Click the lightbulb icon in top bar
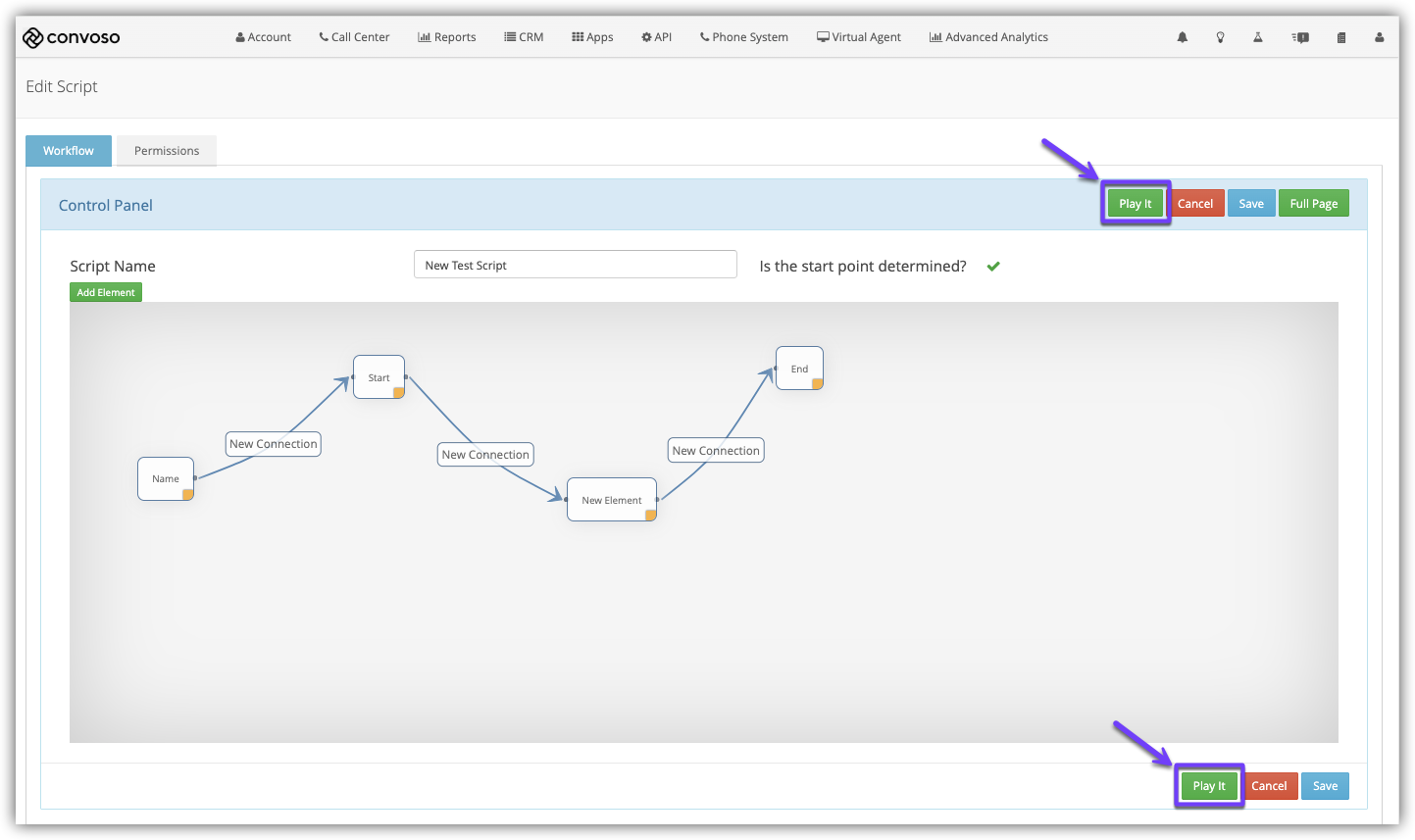This screenshot has height=840, width=1415. 1220,37
